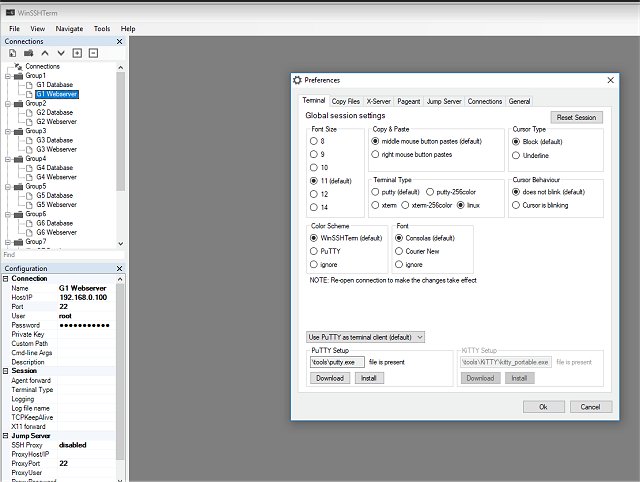Click the PuTTY path input field

tap(337, 362)
